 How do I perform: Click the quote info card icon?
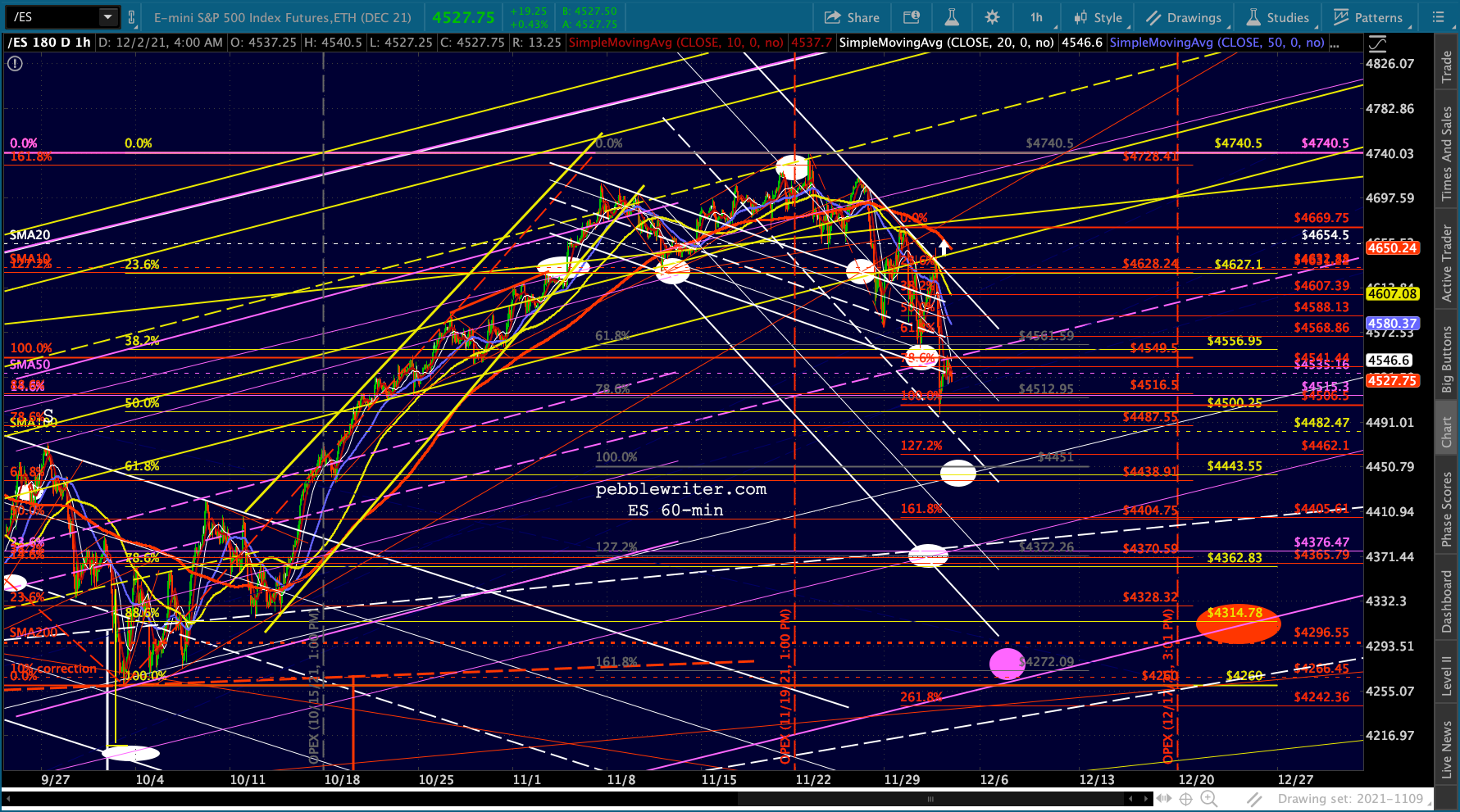(912, 17)
